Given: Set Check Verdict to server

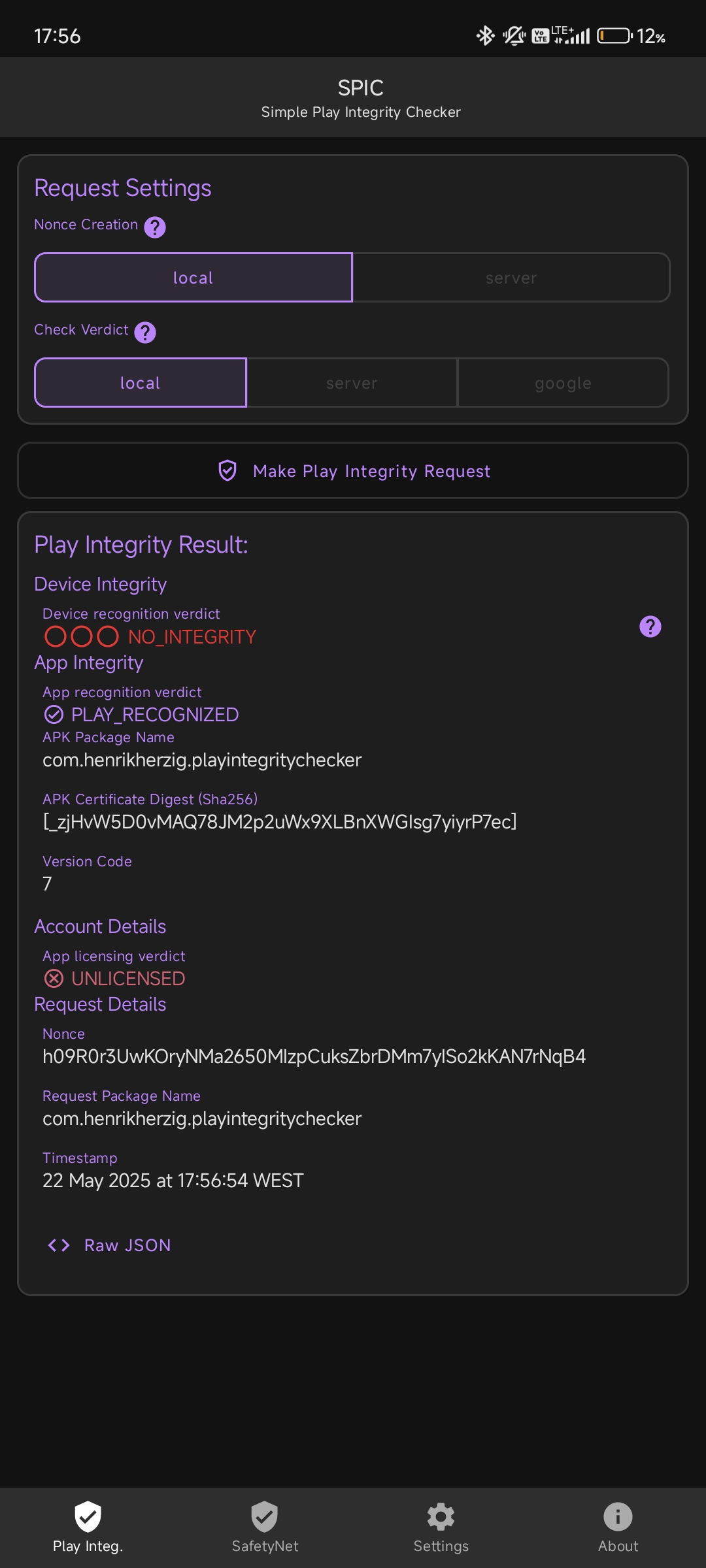Looking at the screenshot, I should coord(352,383).
